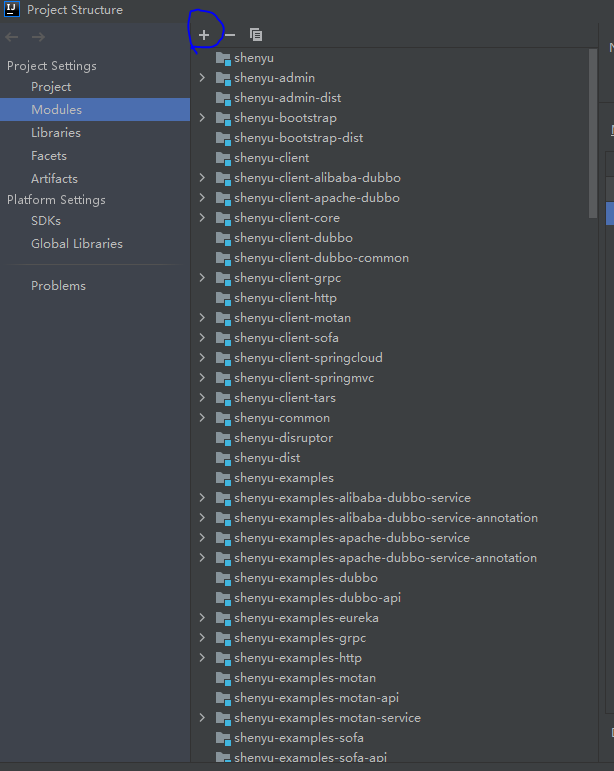Click the shenyu-examples-dubbo-api folder icon
Screen dimensions: 614x771
pyautogui.click(x=223, y=598)
